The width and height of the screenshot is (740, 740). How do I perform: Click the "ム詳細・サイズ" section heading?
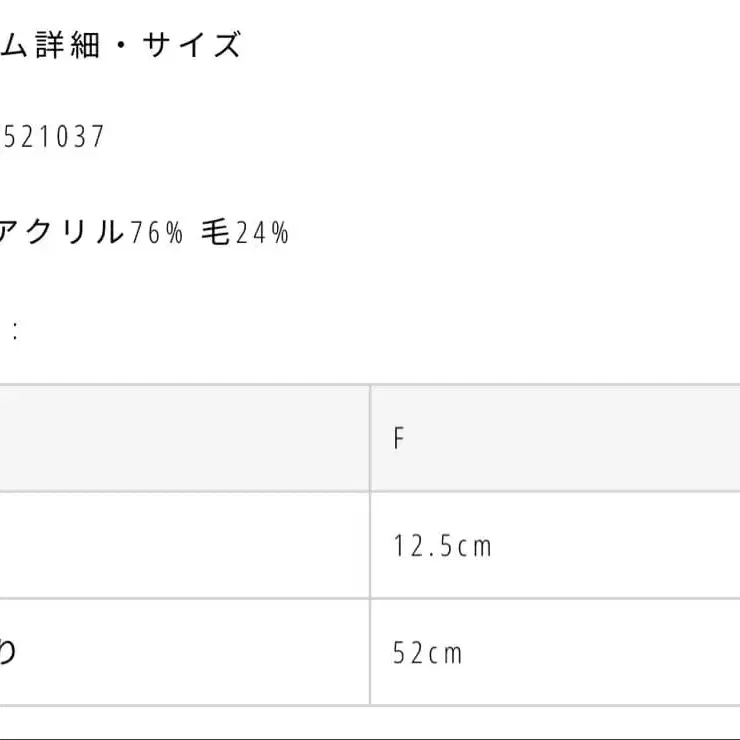120,46
